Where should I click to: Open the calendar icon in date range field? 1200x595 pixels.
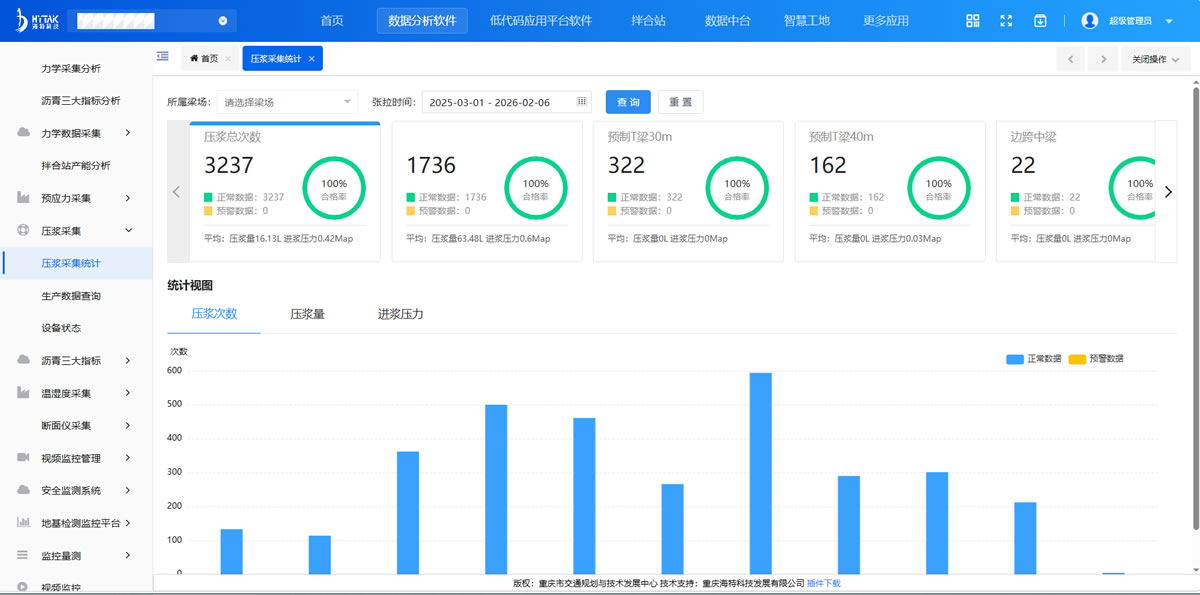(581, 102)
